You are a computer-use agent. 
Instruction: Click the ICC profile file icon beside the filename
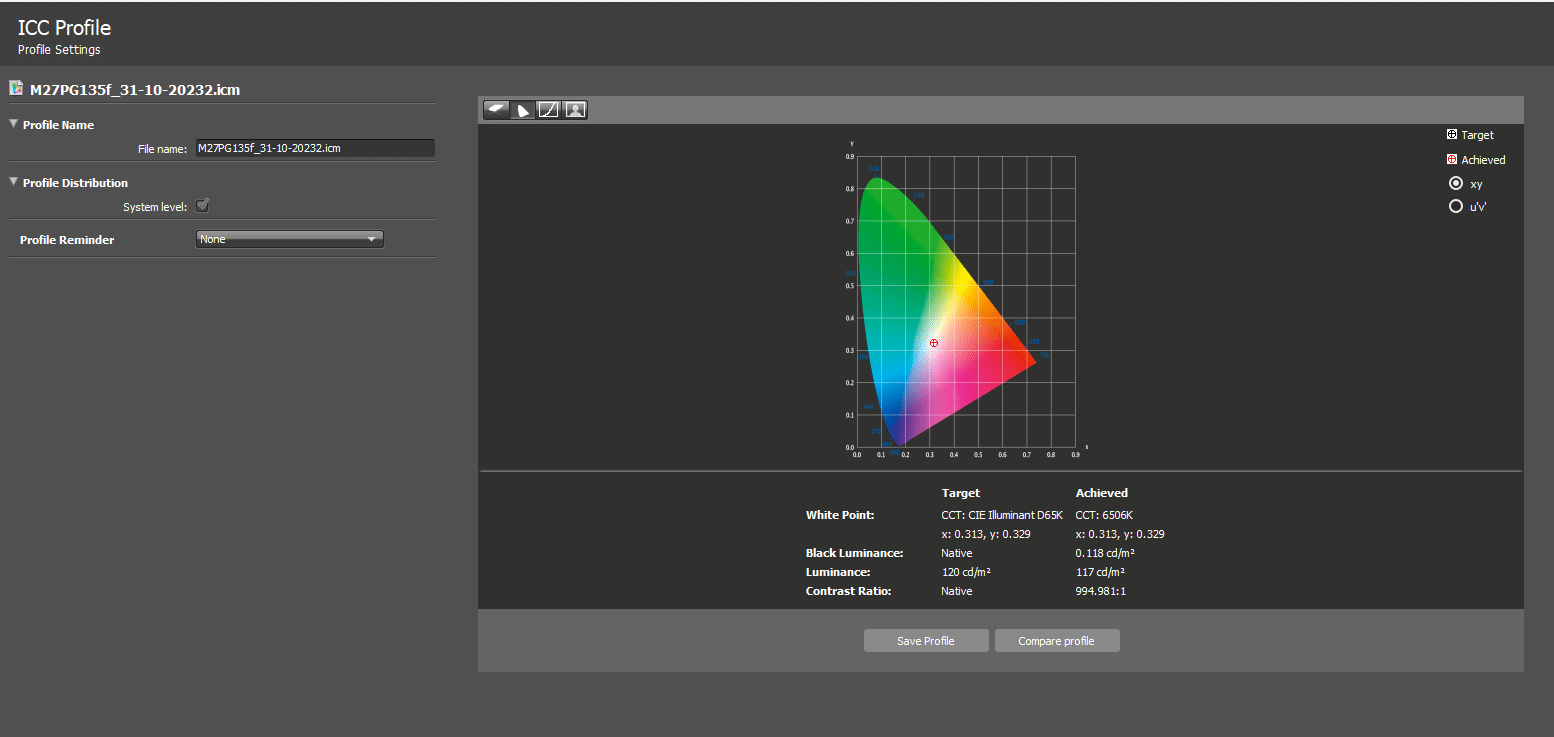(x=16, y=88)
